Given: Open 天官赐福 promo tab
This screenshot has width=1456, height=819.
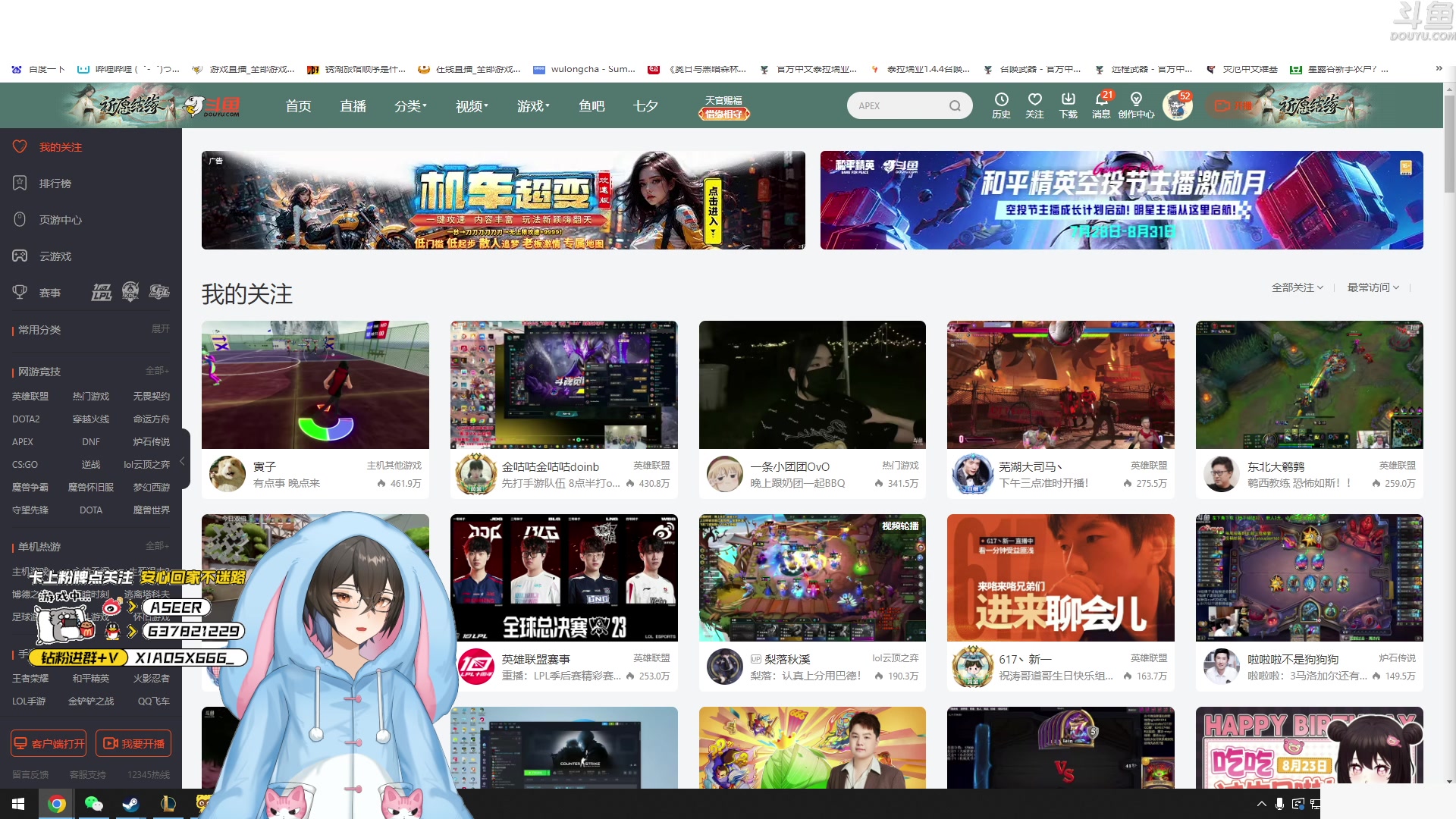Looking at the screenshot, I should [x=723, y=107].
